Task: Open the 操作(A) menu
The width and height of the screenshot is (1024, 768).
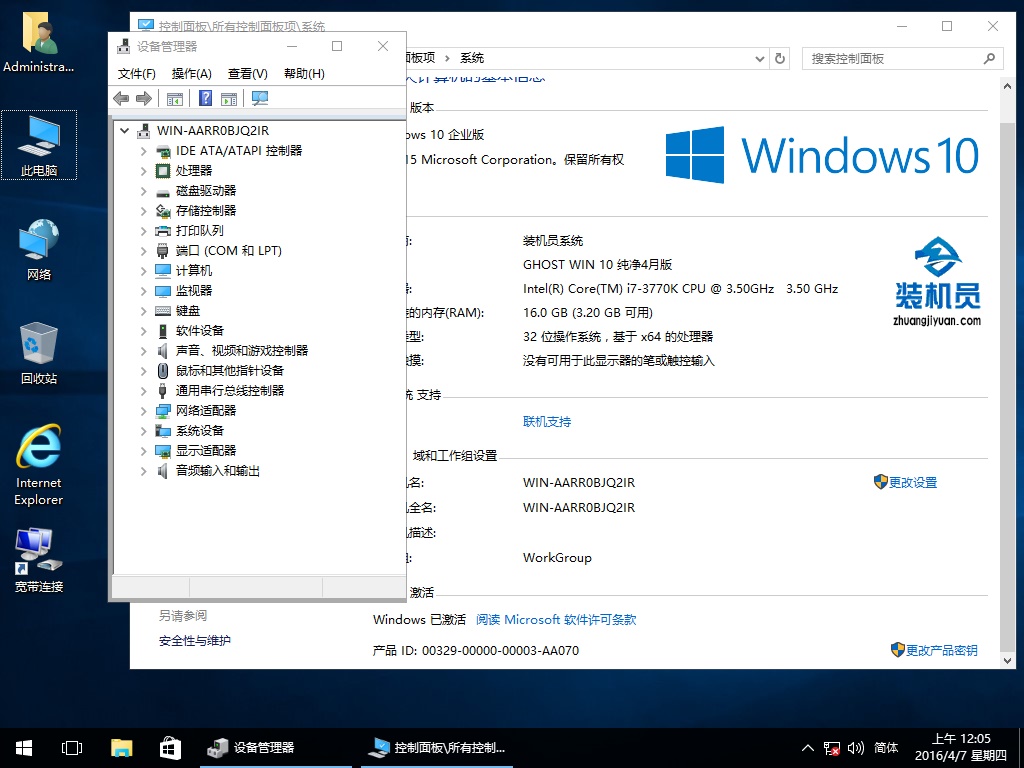Action: coord(191,74)
